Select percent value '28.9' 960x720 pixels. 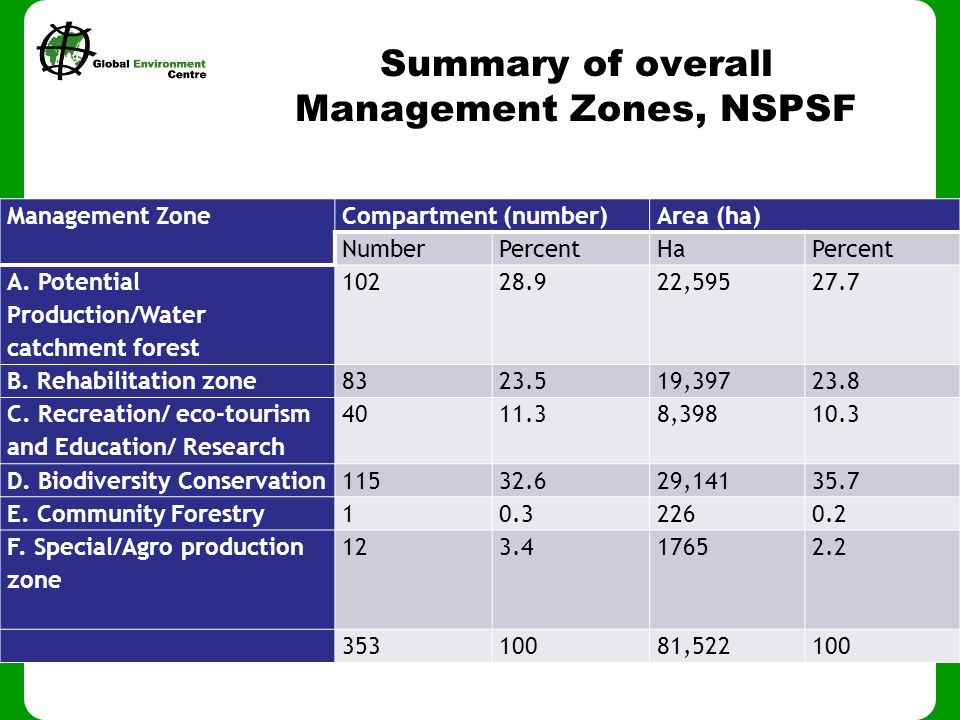pos(522,282)
